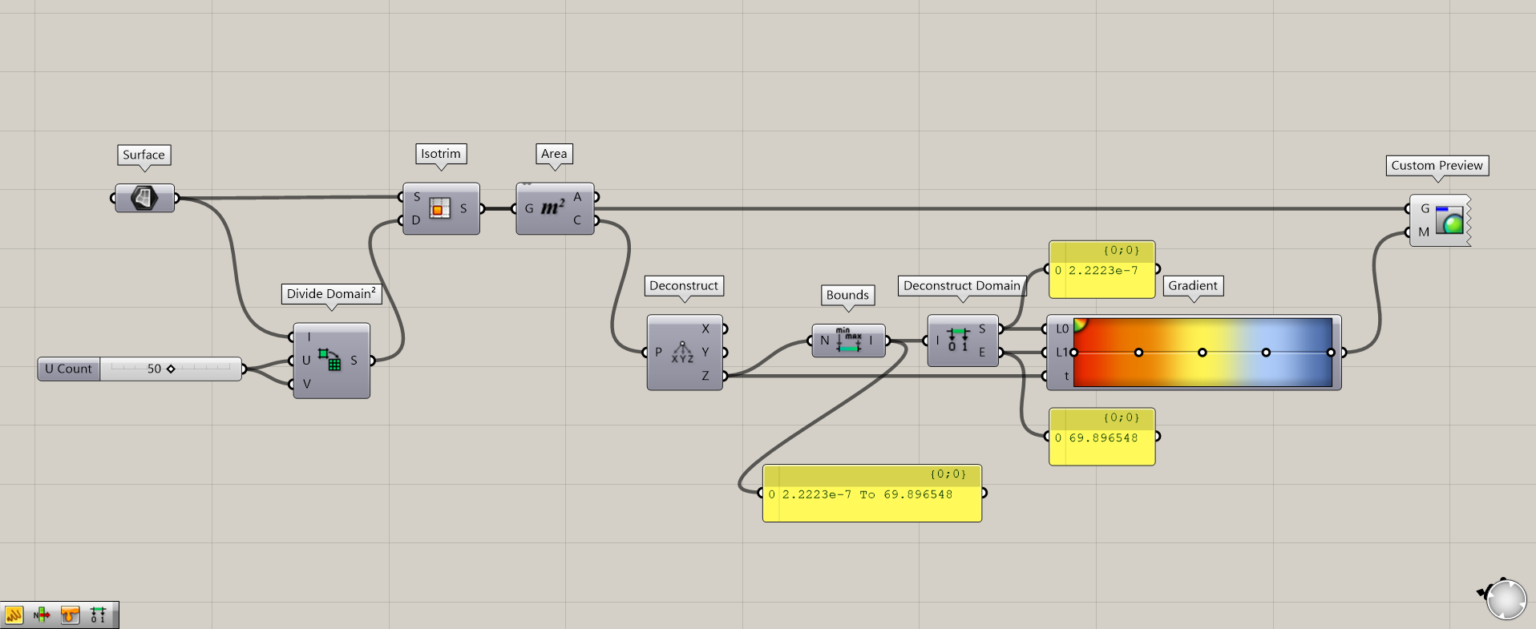Click the compass navigation widget in the corner

[x=1504, y=599]
